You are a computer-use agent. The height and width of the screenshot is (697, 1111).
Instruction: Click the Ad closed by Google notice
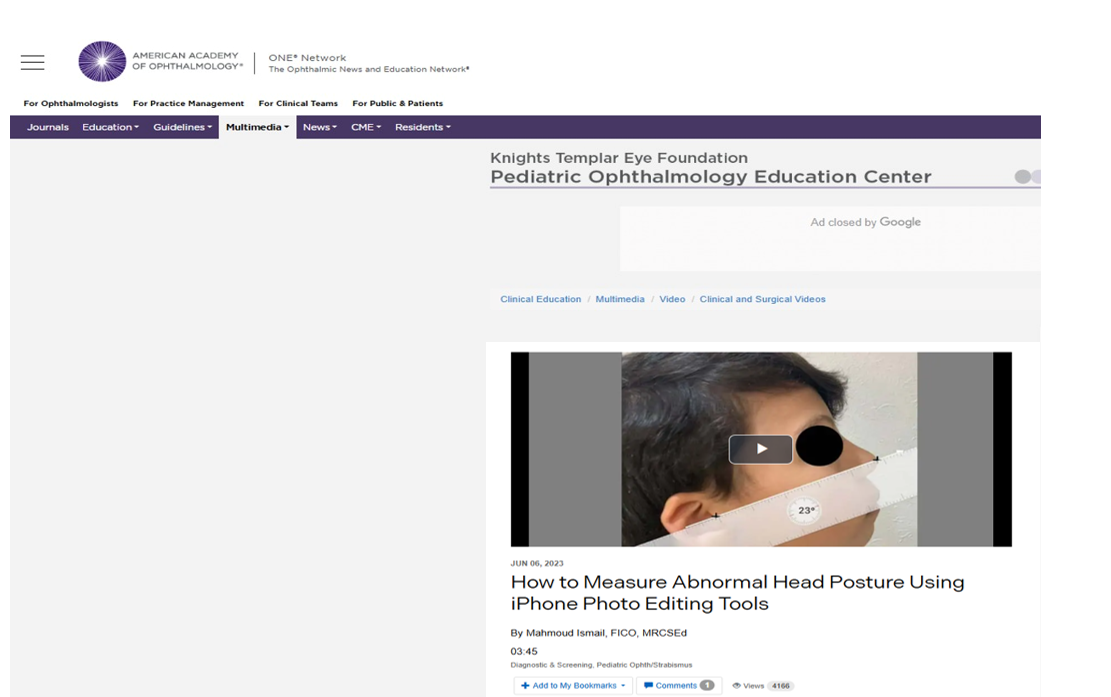click(866, 222)
